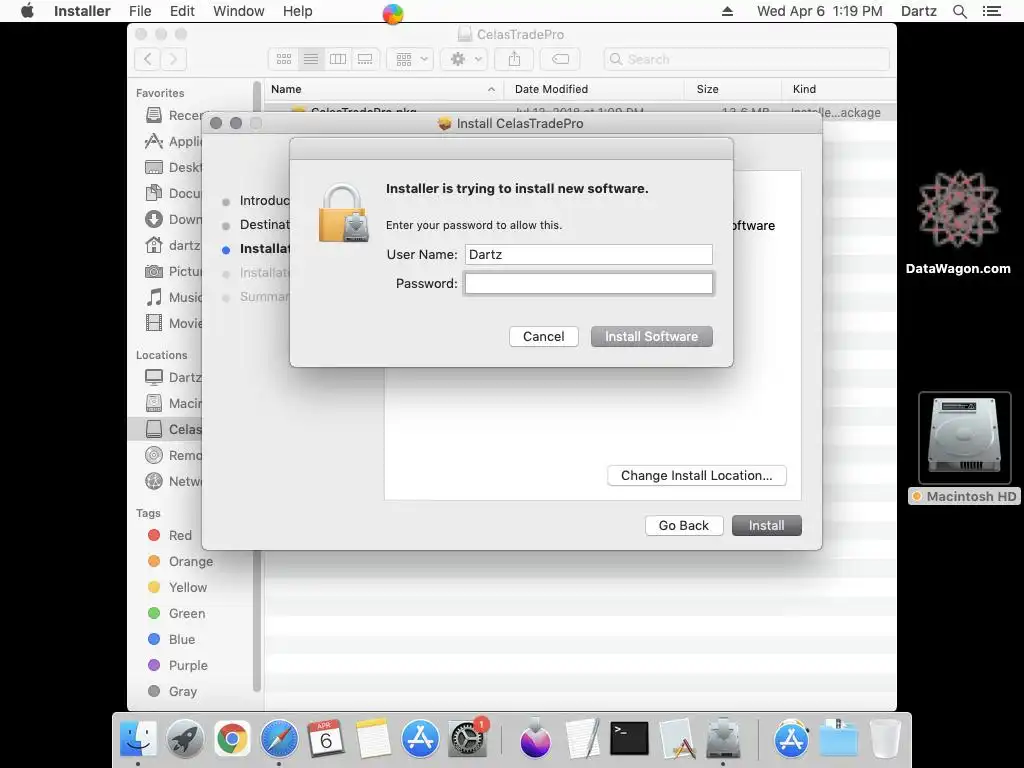The width and height of the screenshot is (1024, 768).
Task: Click date and time in menu bar
Action: (819, 11)
